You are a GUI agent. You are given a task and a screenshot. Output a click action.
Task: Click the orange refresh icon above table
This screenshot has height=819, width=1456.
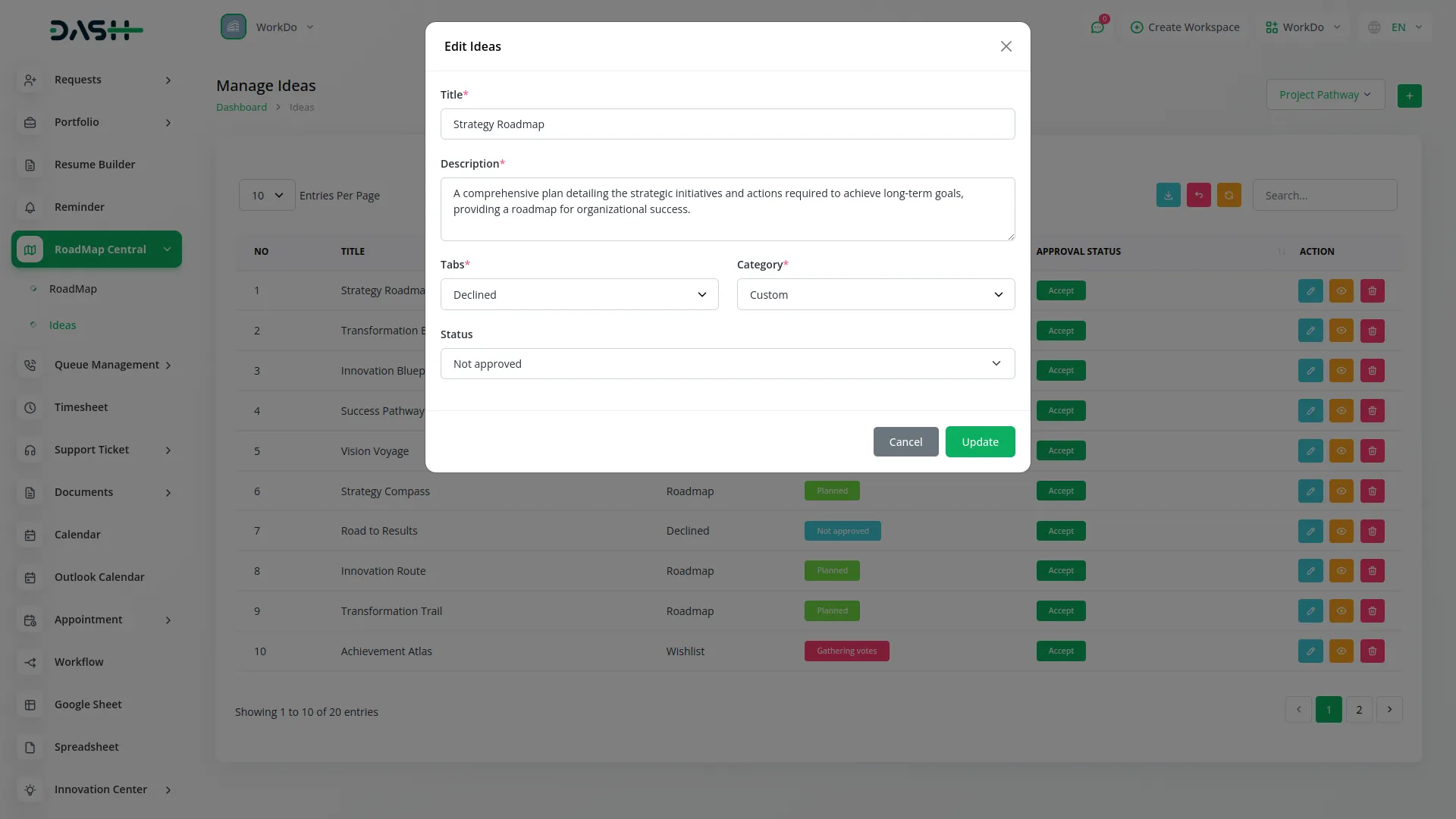[x=1228, y=195]
